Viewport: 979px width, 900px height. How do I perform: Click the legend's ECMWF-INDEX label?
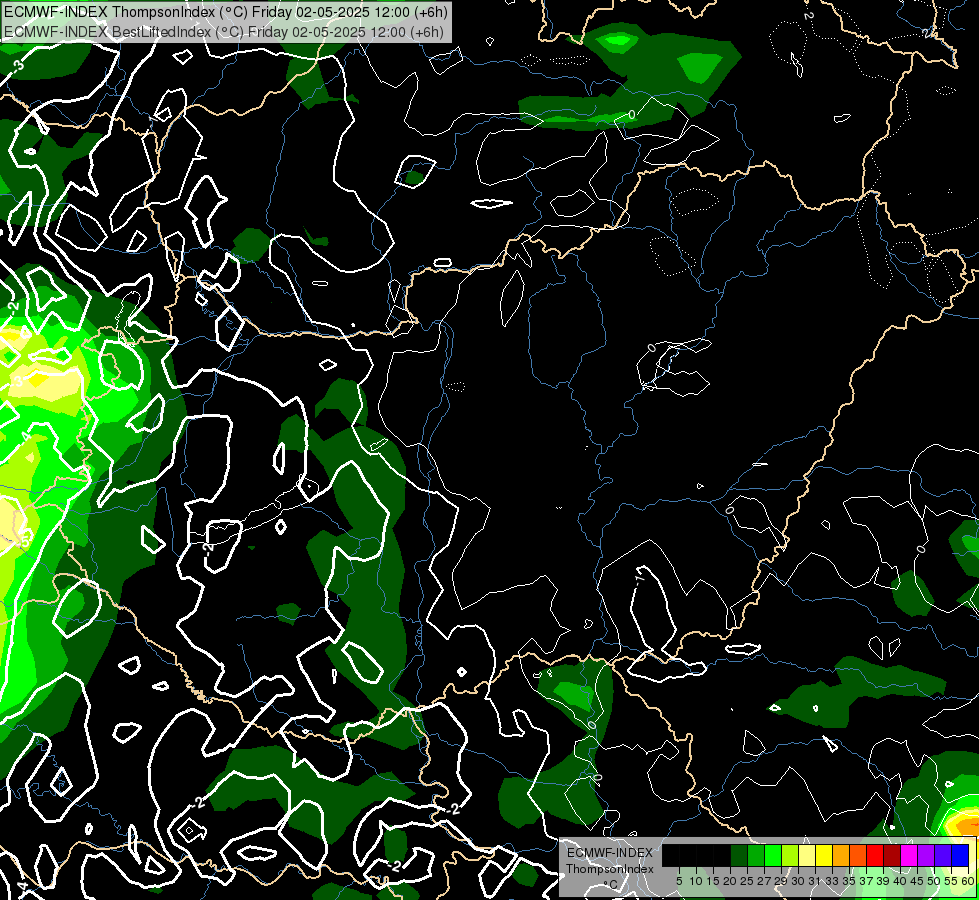pos(610,853)
